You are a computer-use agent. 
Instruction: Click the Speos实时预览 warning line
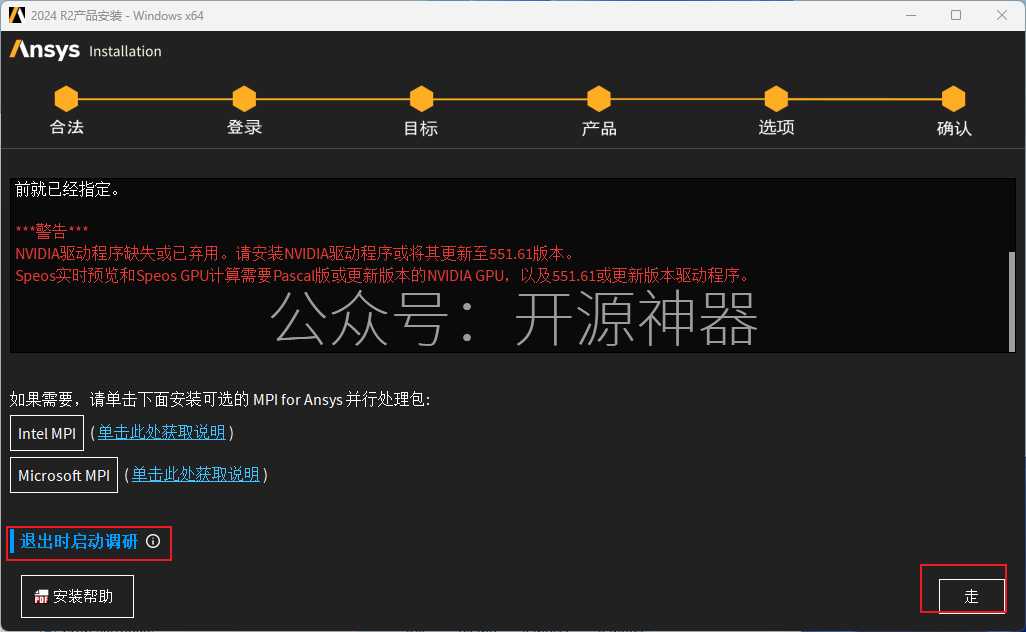[383, 275]
